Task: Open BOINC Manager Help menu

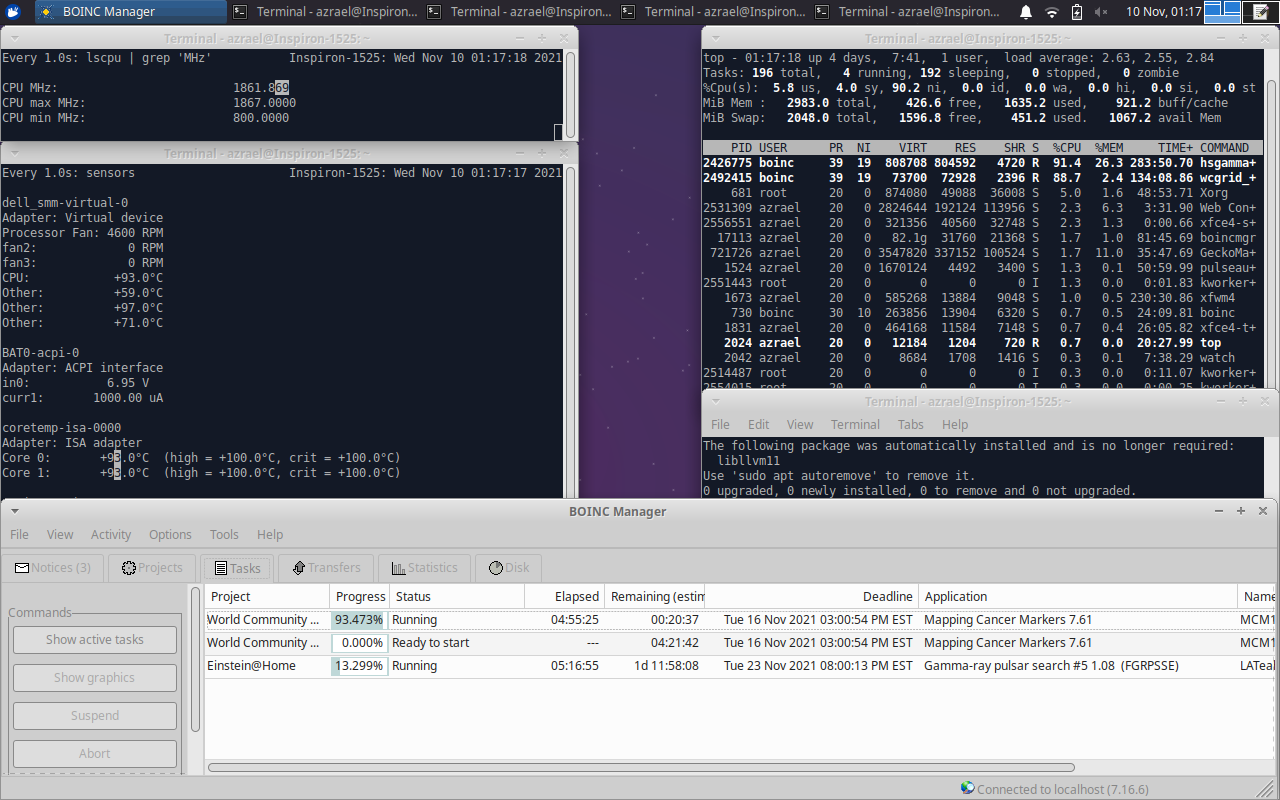Action: (270, 534)
